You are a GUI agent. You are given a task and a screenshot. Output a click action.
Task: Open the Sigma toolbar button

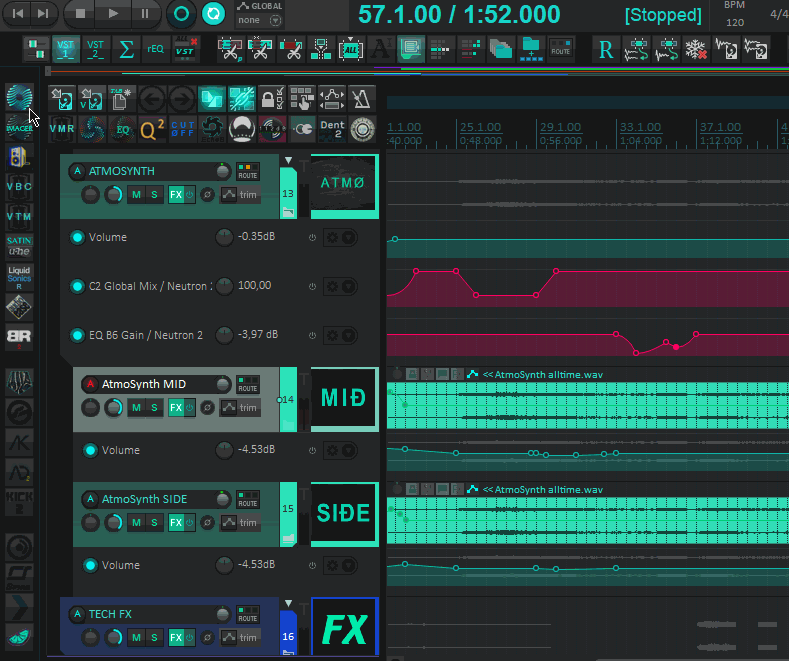tap(126, 48)
